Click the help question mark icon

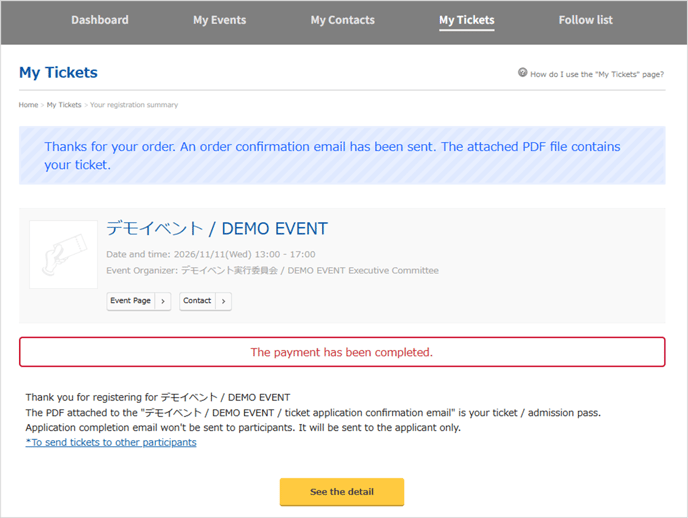(522, 73)
